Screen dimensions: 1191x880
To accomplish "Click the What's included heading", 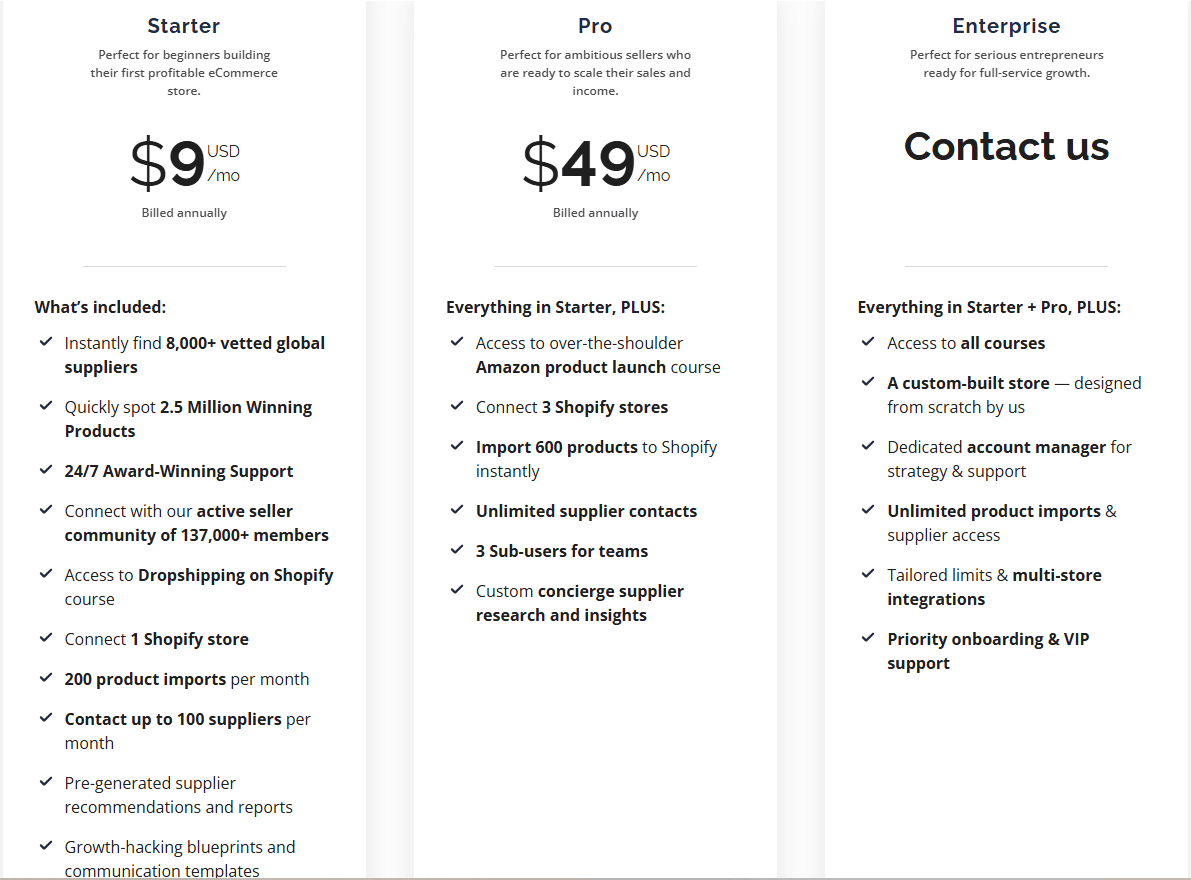I will (x=100, y=307).
